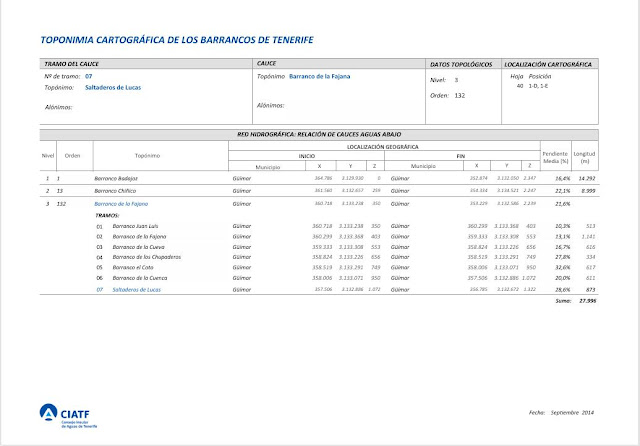Click the 'Fecha:' label in footer
Screen dimensions: 640x446
(537, 413)
